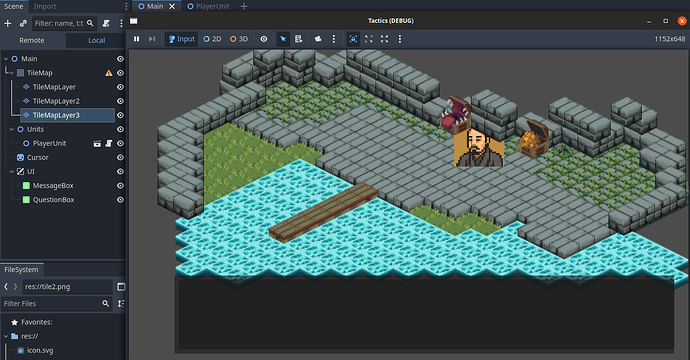Hide the TileMapLayer3 node via eye icon
The height and width of the screenshot is (360, 690).
point(120,115)
